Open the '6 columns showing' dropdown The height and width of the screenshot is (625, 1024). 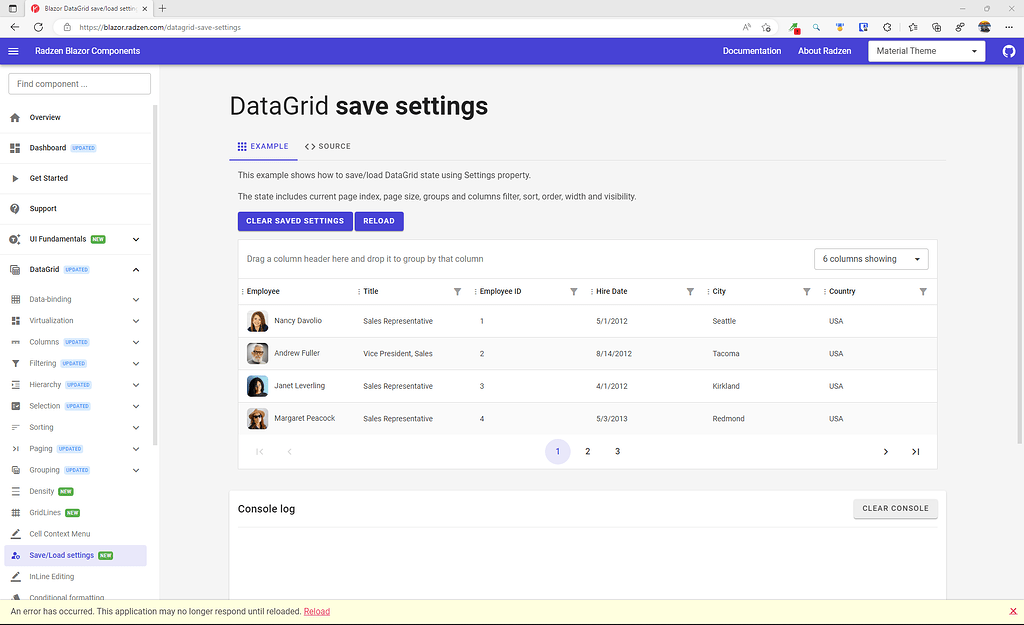point(870,258)
